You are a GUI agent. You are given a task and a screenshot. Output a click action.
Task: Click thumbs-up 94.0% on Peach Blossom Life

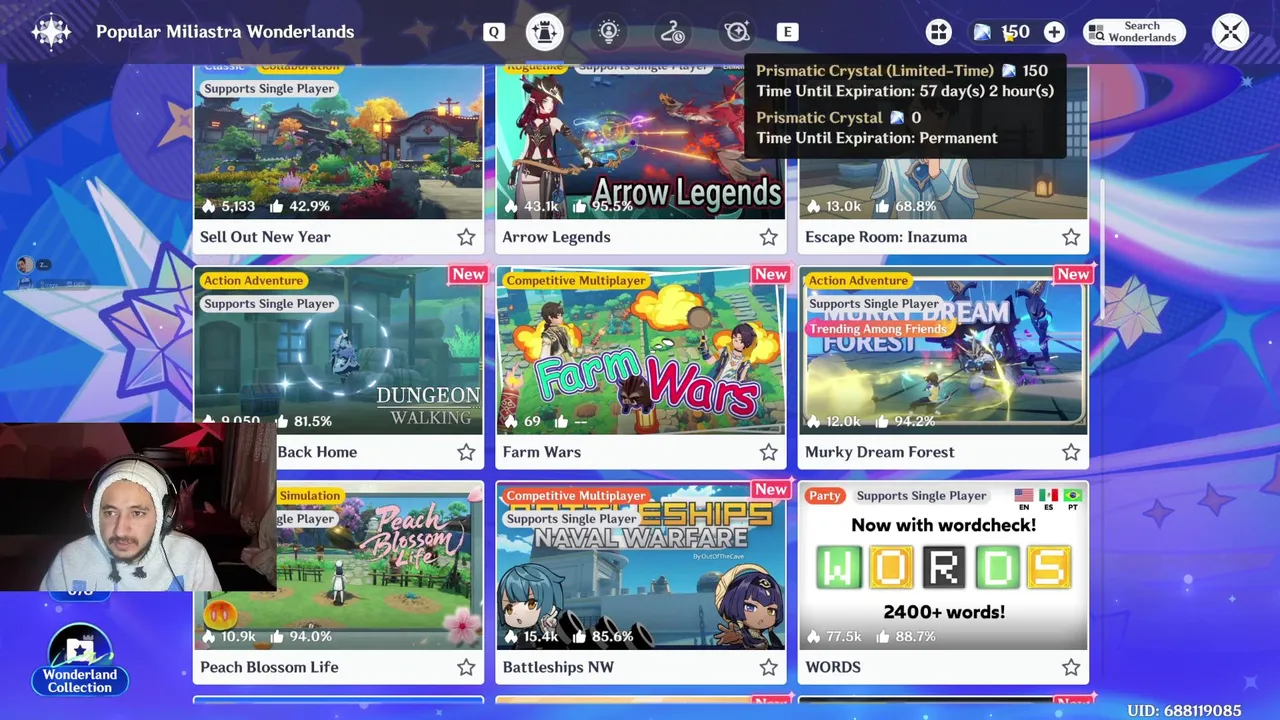point(301,636)
